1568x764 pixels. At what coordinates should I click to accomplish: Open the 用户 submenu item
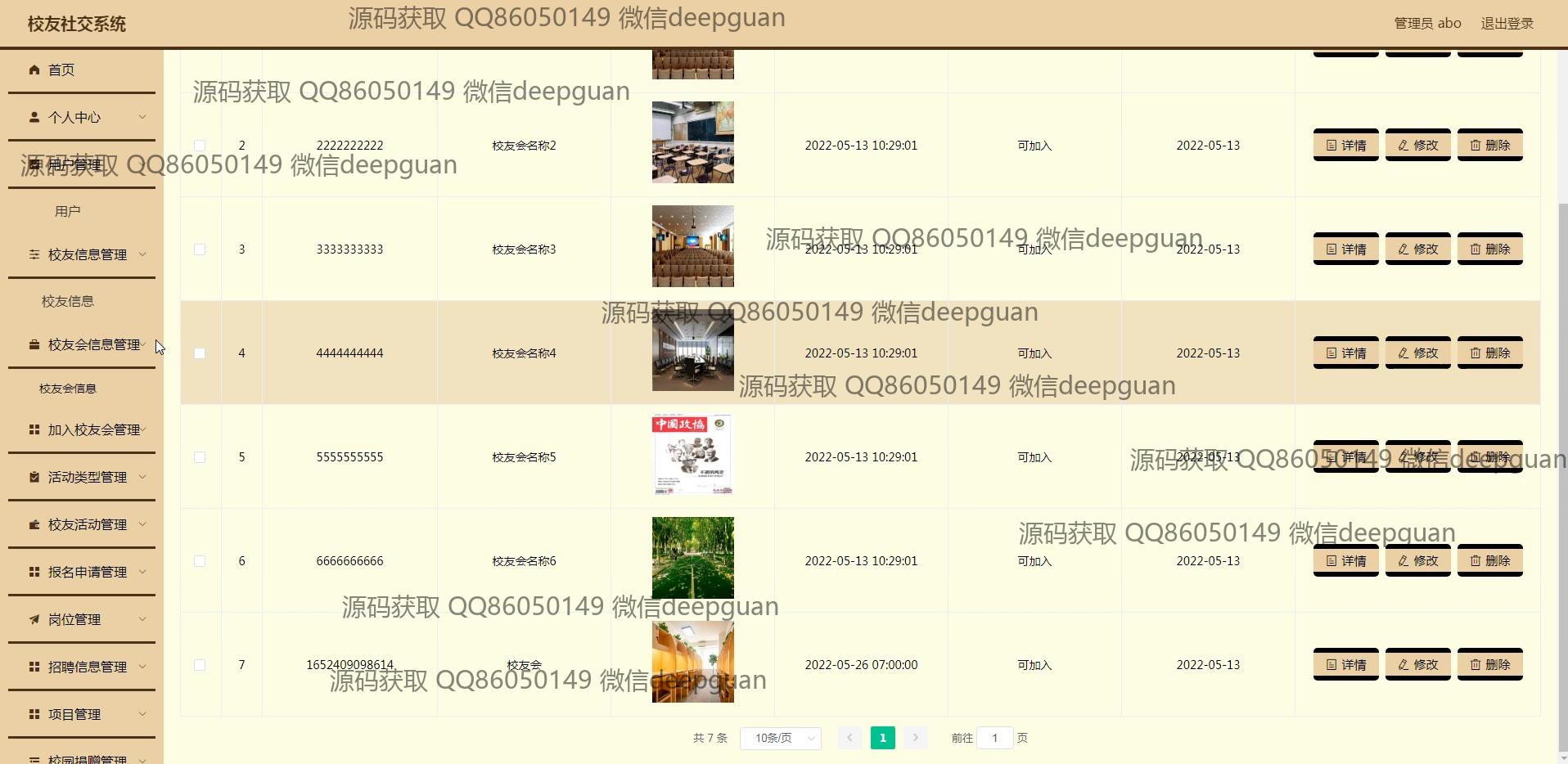click(68, 211)
